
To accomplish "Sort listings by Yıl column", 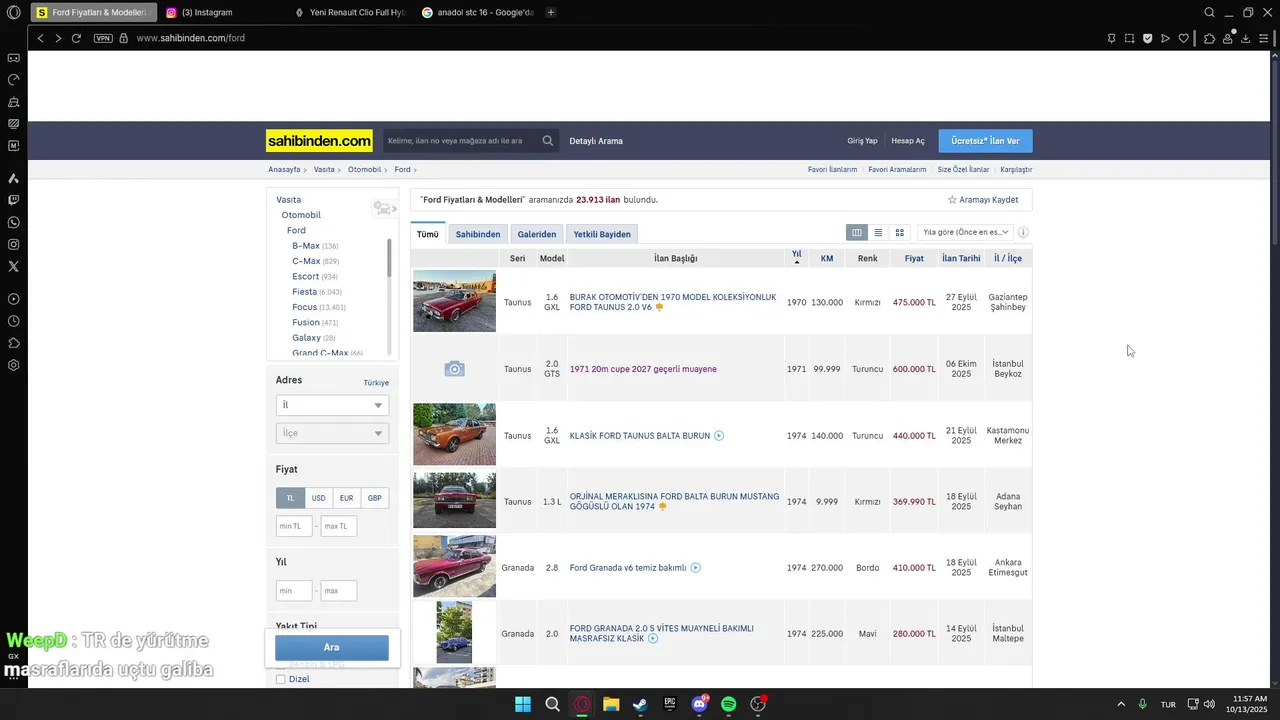I will coord(796,257).
